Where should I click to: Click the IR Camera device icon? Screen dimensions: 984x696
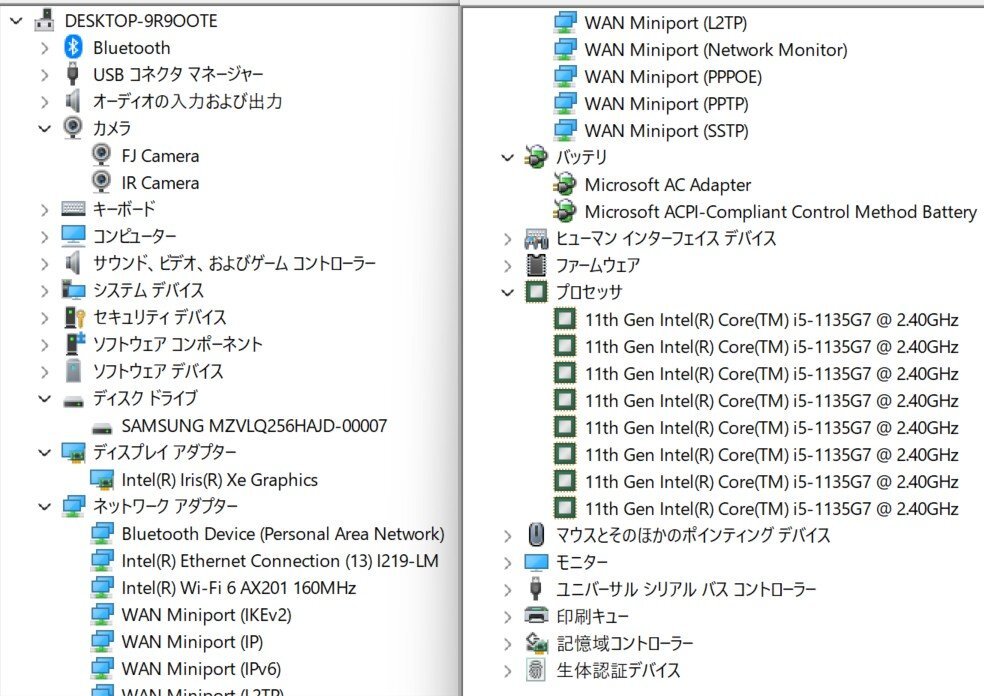[x=101, y=181]
